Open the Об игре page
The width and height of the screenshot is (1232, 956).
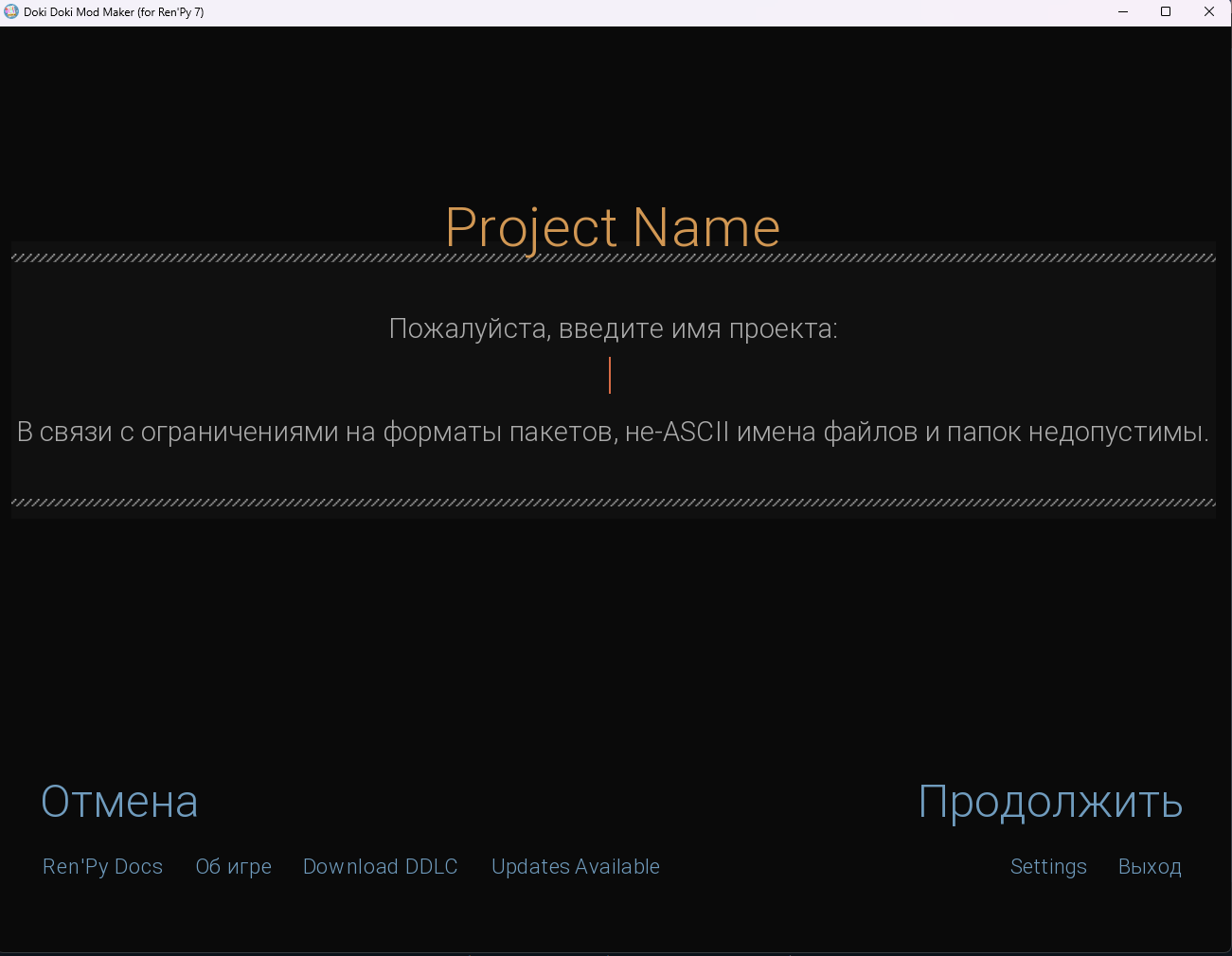coord(233,866)
